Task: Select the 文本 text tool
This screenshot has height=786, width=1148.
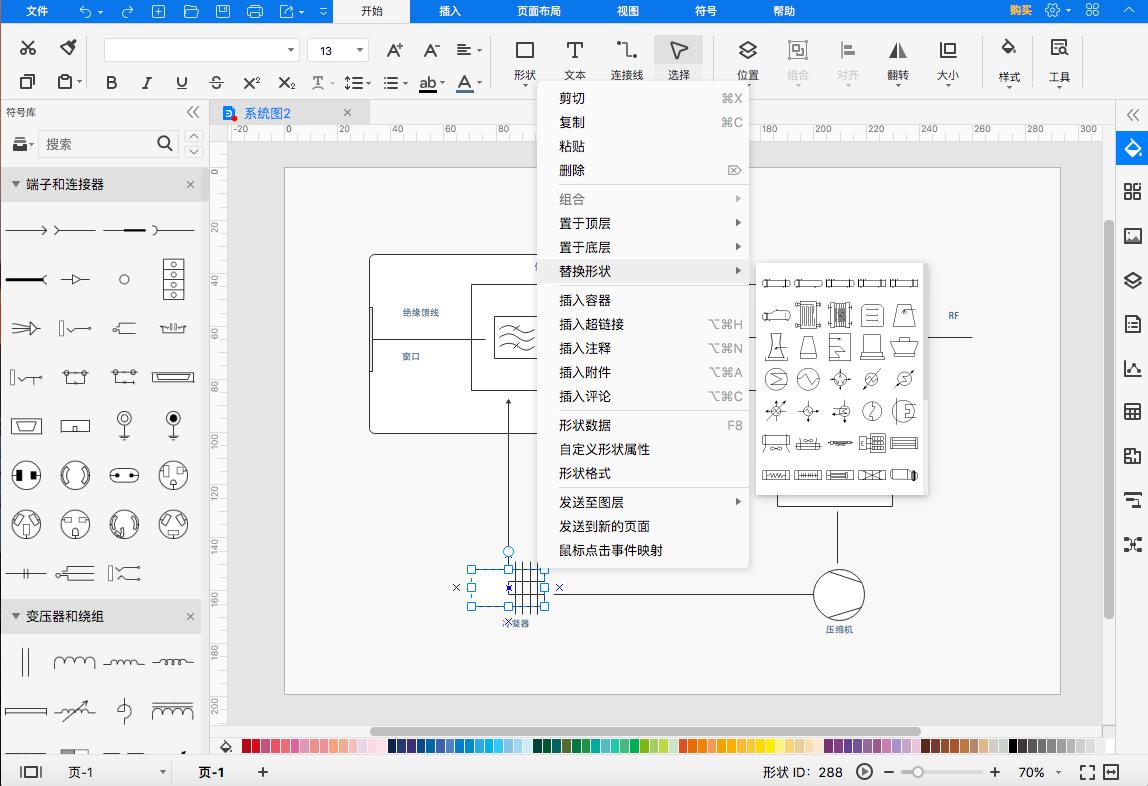Action: tap(574, 57)
